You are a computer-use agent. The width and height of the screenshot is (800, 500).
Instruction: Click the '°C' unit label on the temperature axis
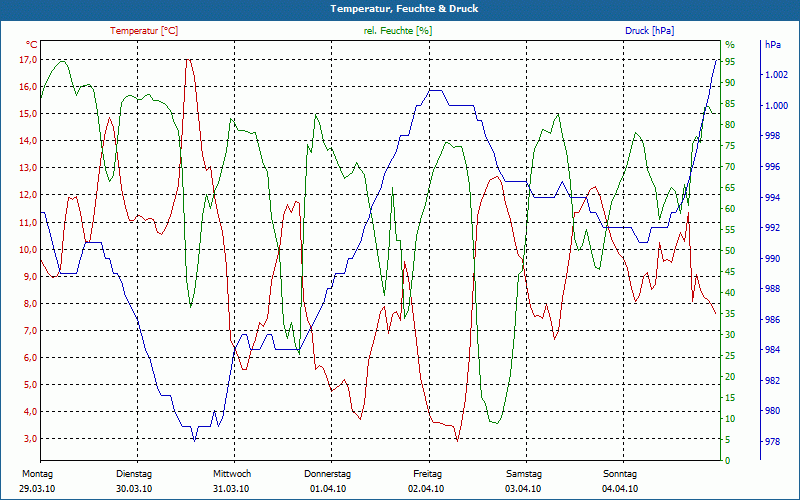click(31, 44)
